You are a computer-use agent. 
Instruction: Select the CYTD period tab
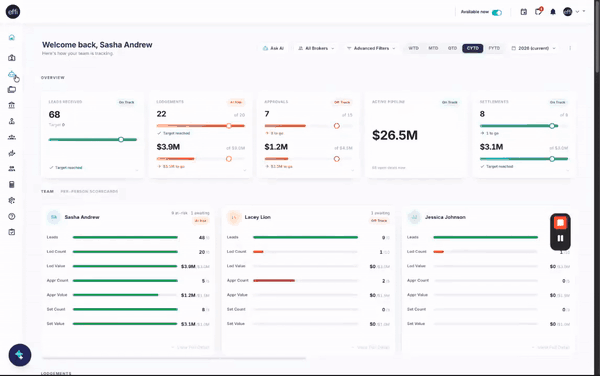[473, 48]
